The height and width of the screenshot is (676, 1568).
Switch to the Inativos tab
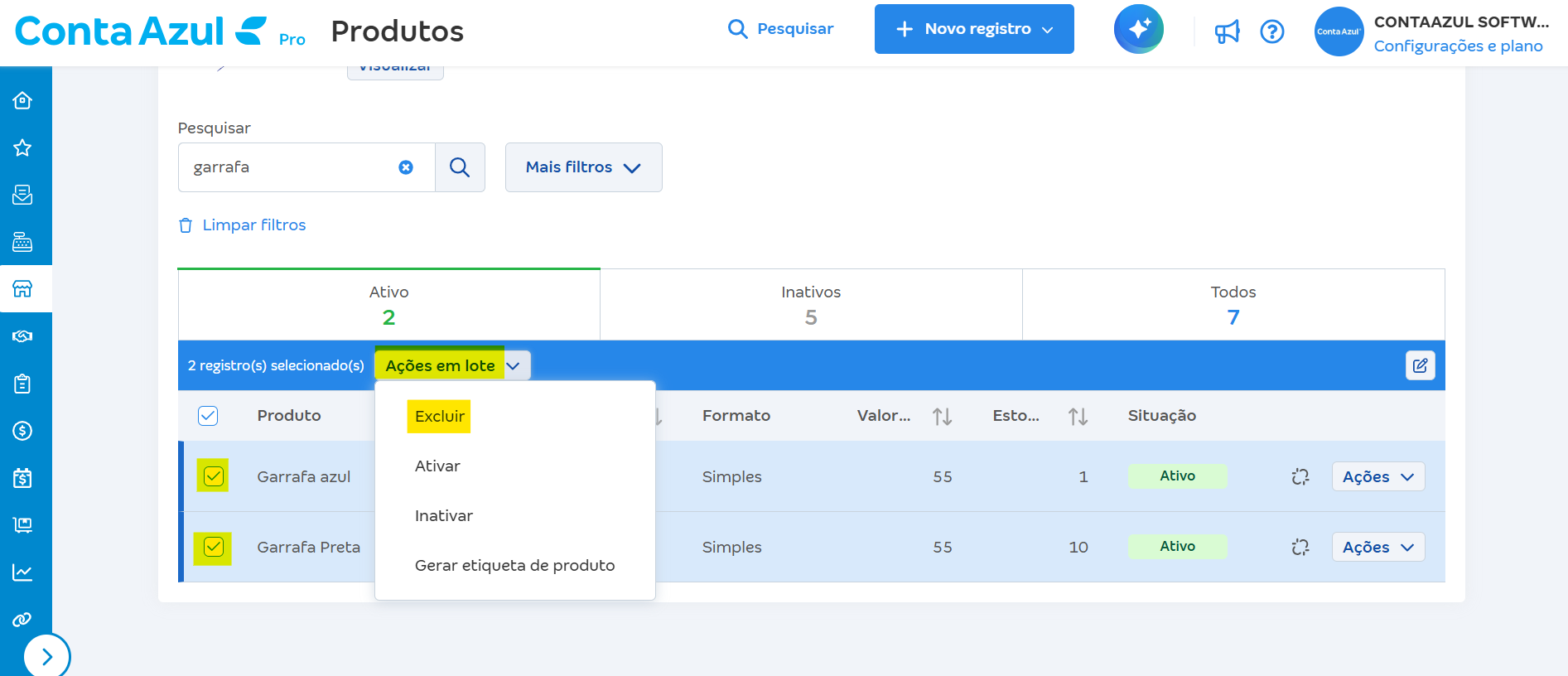click(x=811, y=304)
